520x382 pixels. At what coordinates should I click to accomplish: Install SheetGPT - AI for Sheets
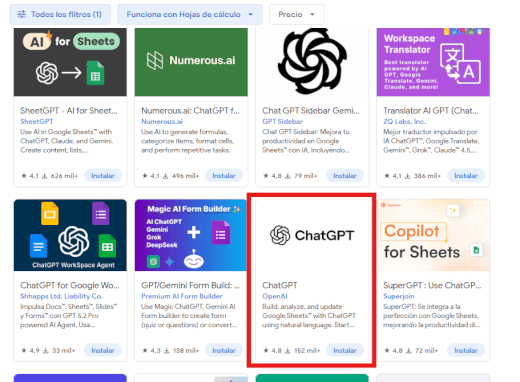click(x=103, y=176)
